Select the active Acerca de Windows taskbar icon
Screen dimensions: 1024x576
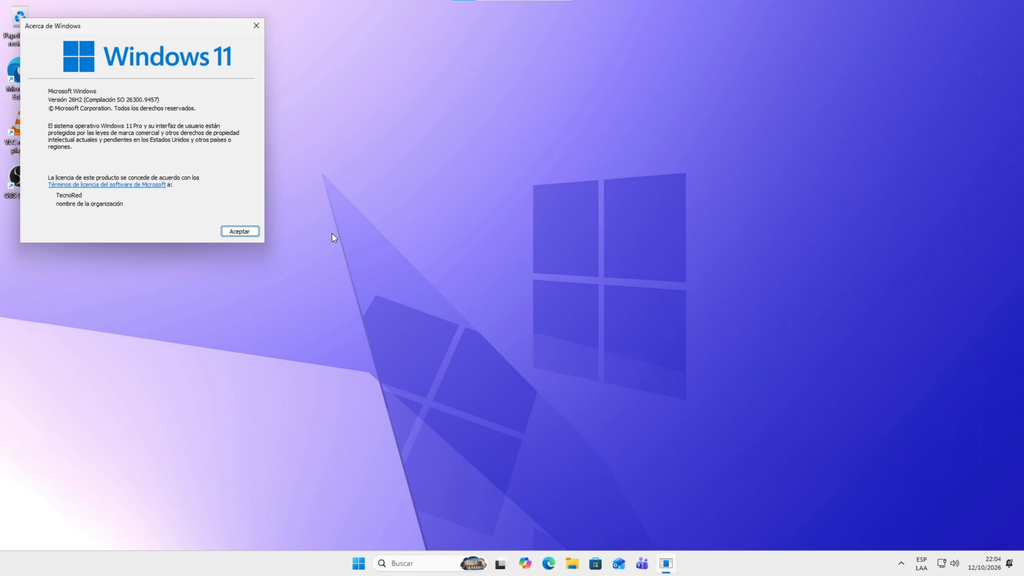(x=665, y=563)
